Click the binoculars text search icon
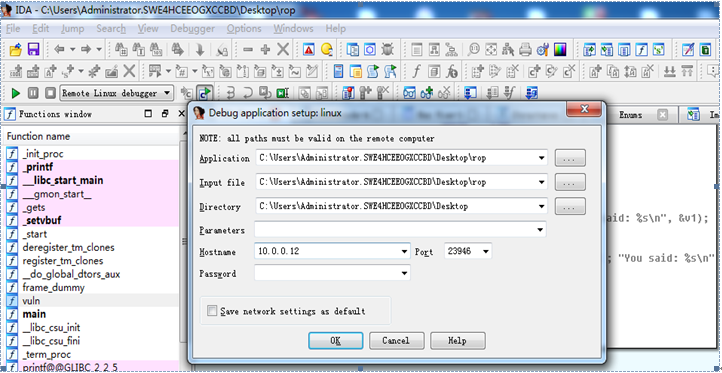The height and width of the screenshot is (373, 722). point(138,49)
